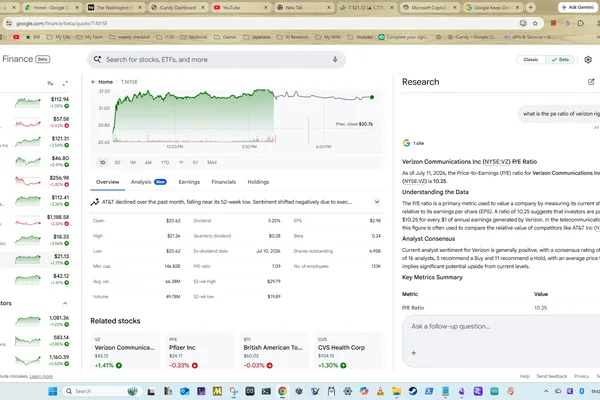Click the Send feedback link
This screenshot has width=600, height=400.
[x=551, y=376]
